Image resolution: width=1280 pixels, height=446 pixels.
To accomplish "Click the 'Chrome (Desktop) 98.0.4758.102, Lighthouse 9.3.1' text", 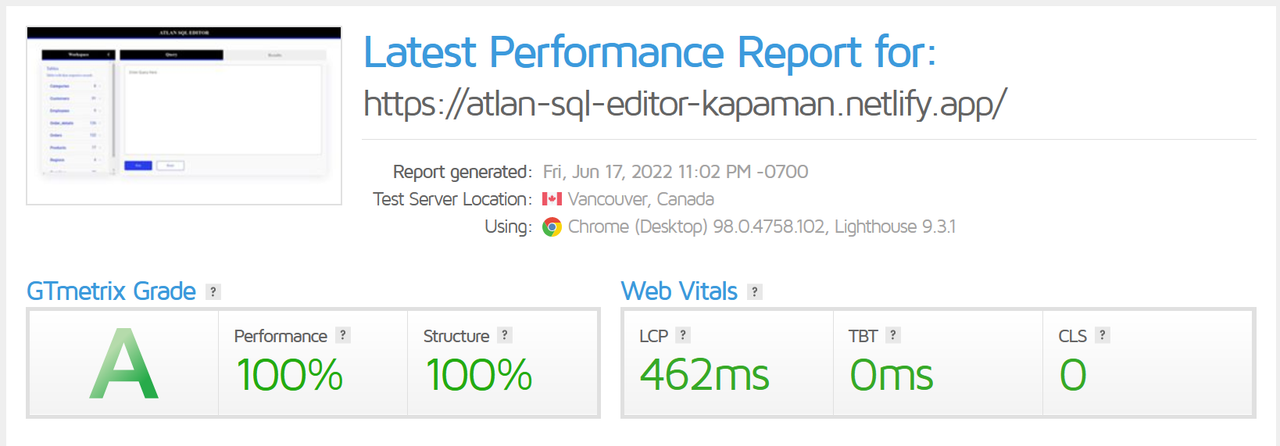I will tap(762, 227).
